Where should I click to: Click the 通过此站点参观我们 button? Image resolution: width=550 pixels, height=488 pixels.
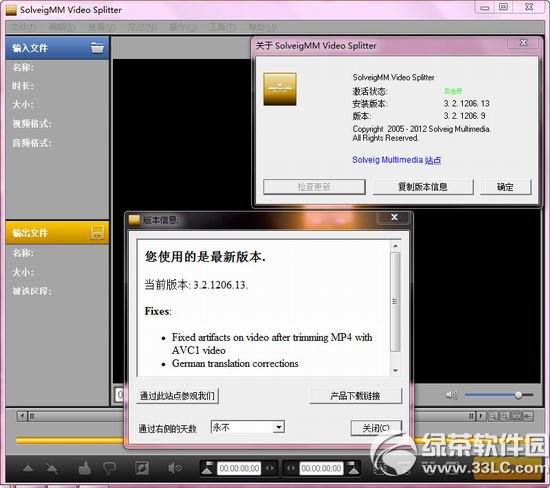coord(177,396)
